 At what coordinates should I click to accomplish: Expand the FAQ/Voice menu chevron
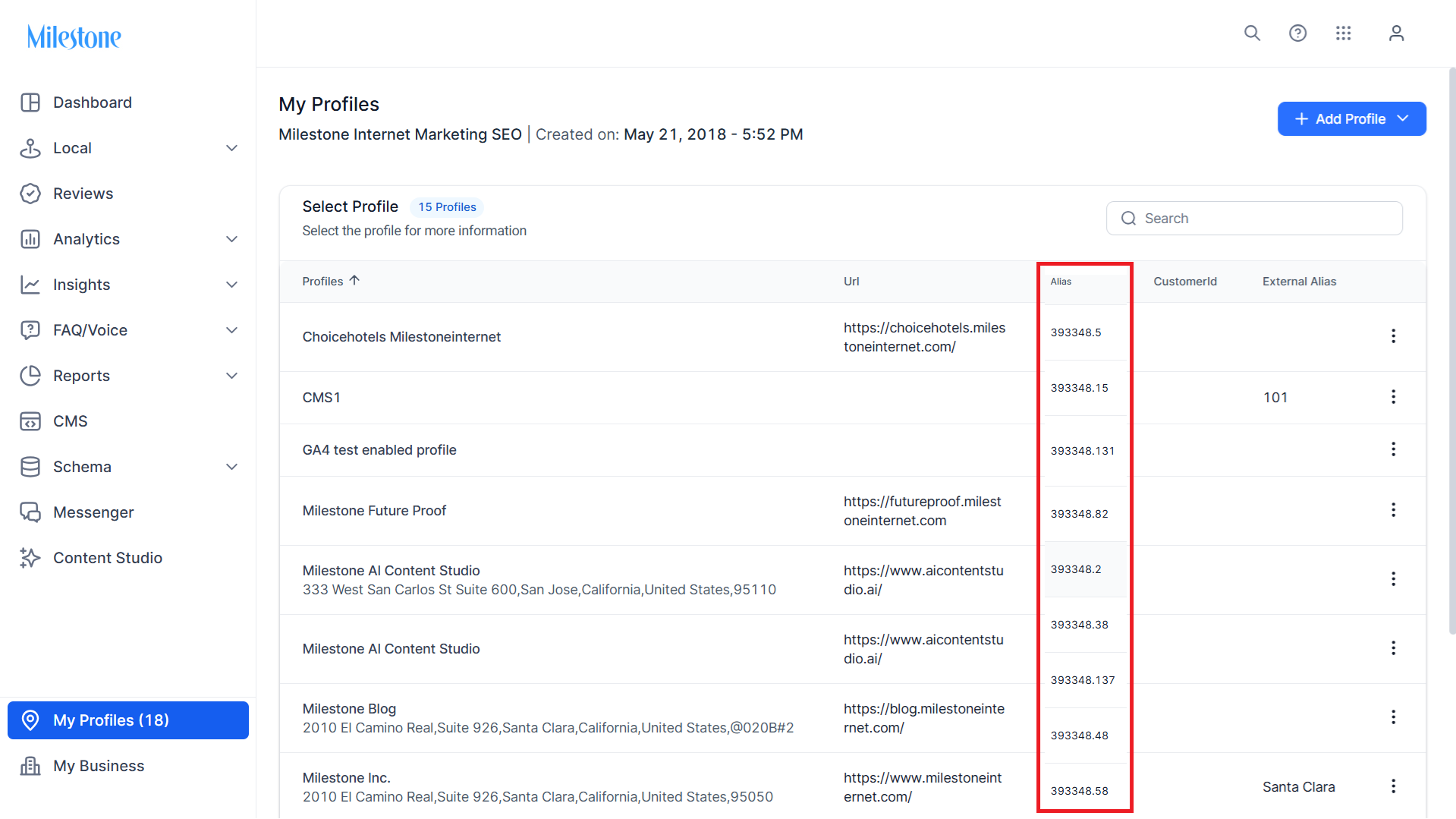[232, 330]
